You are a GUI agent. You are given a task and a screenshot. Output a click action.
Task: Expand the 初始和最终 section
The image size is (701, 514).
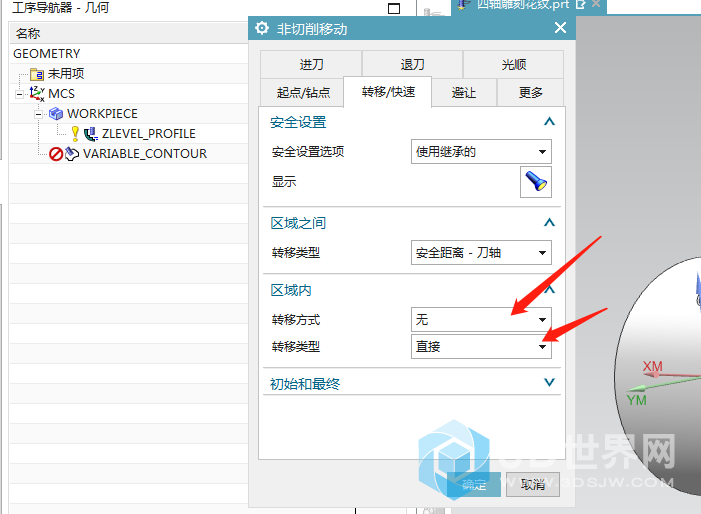(x=549, y=383)
